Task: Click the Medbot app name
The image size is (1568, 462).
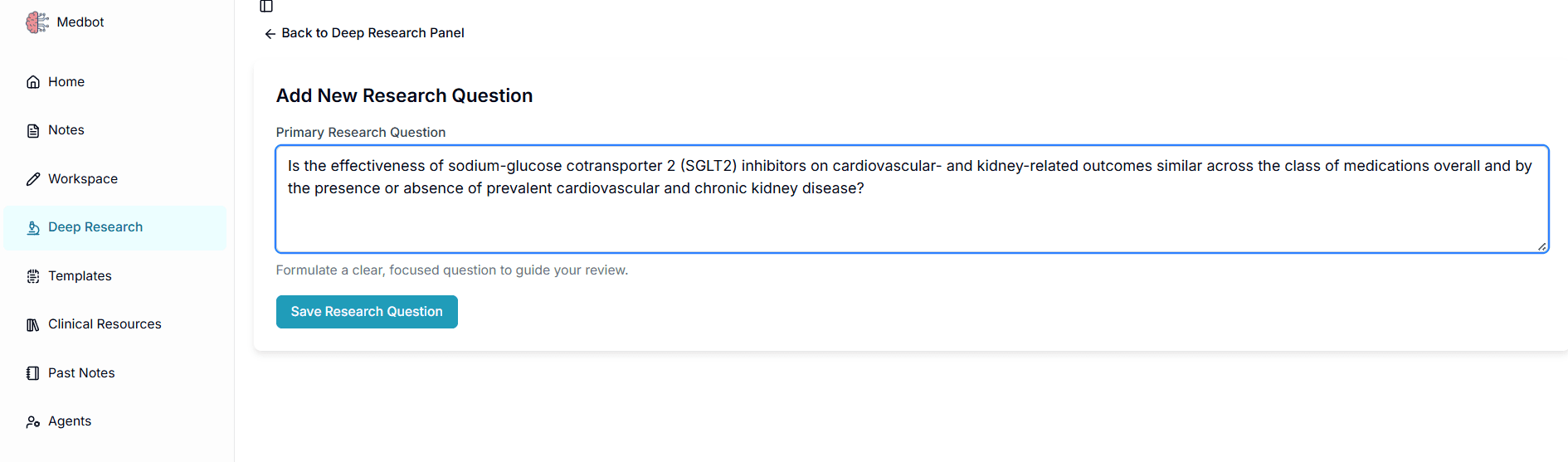Action: (x=80, y=22)
